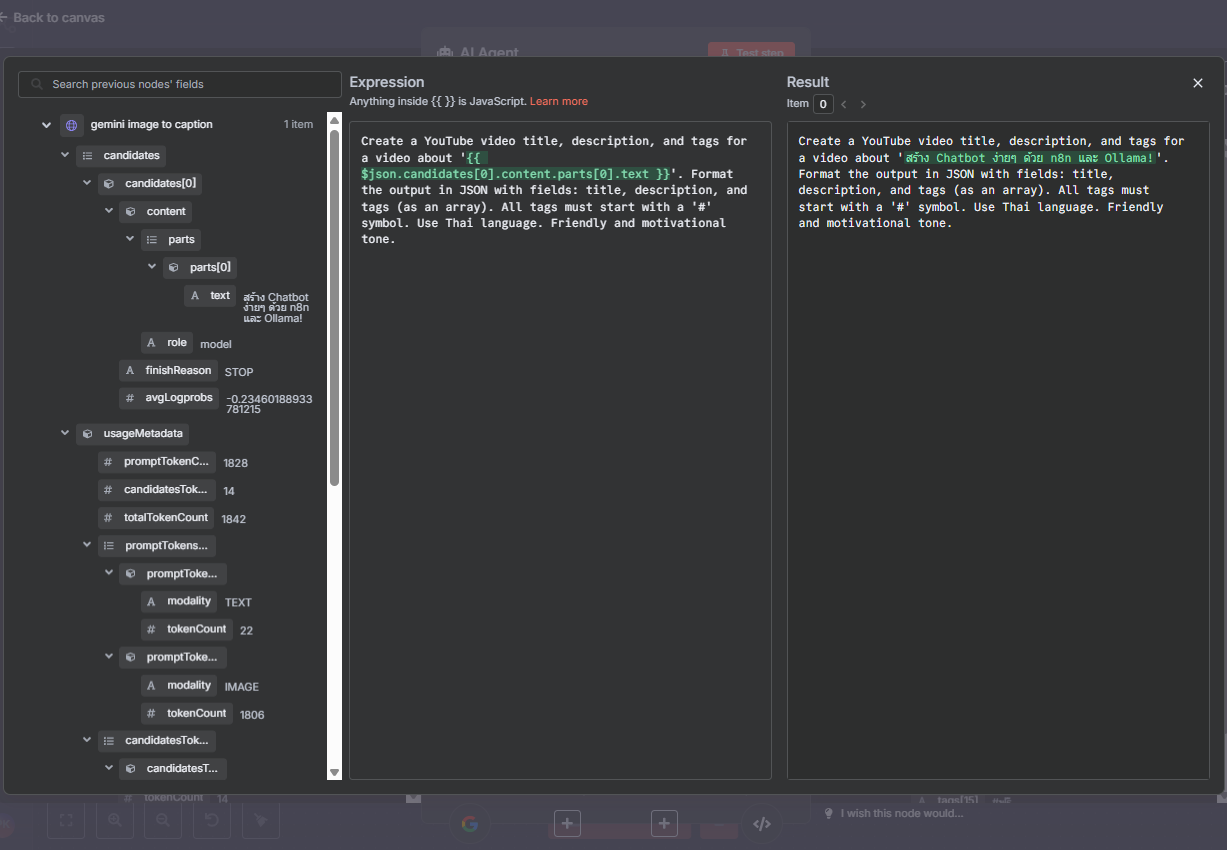Collapse the content object chevron
Image resolution: width=1227 pixels, height=850 pixels.
109,211
